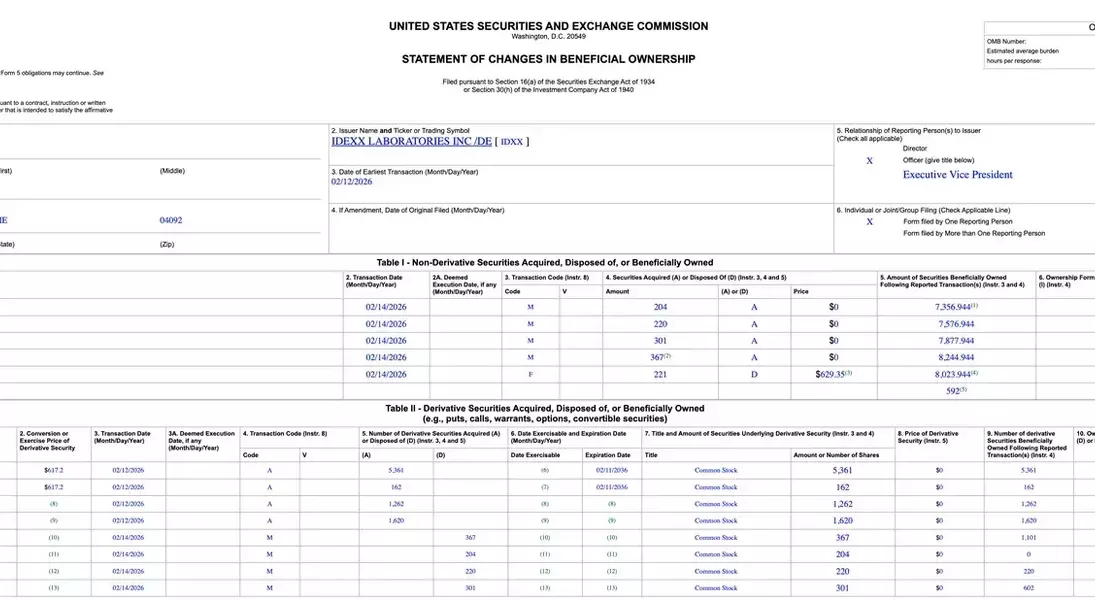Select the amount 204 in Table I

point(660,307)
